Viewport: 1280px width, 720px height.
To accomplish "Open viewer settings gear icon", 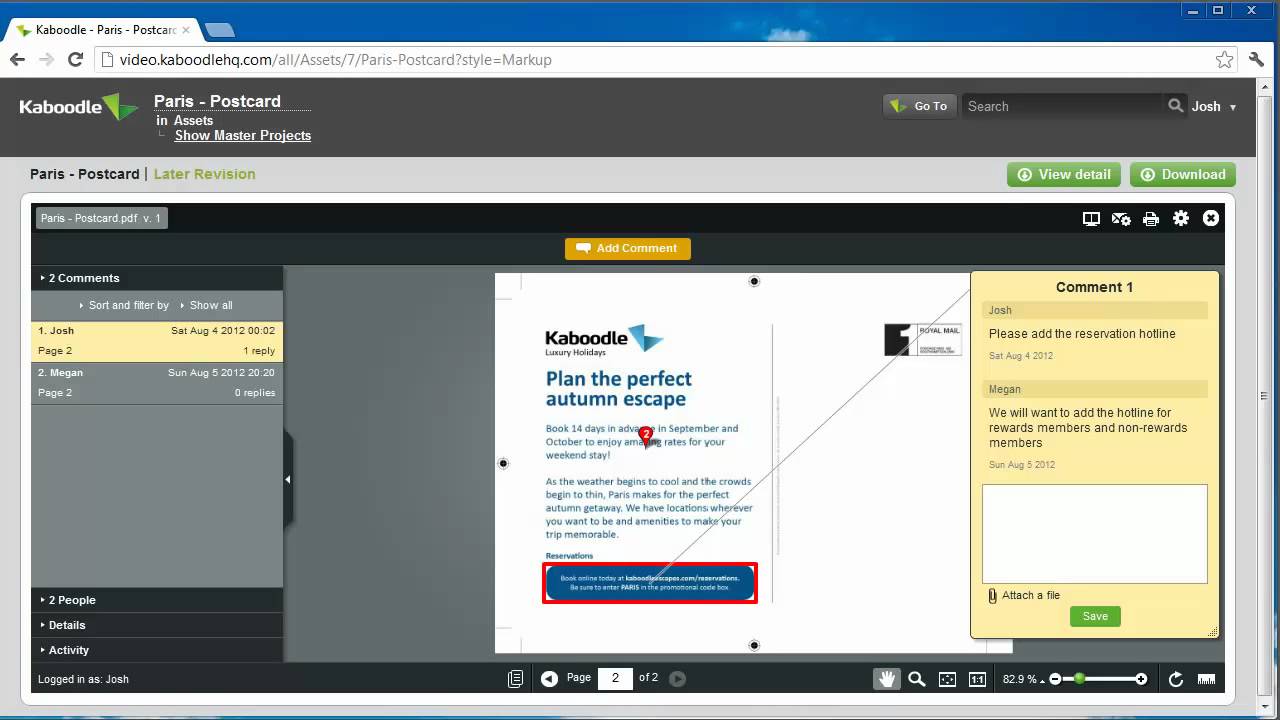I will click(x=1181, y=218).
